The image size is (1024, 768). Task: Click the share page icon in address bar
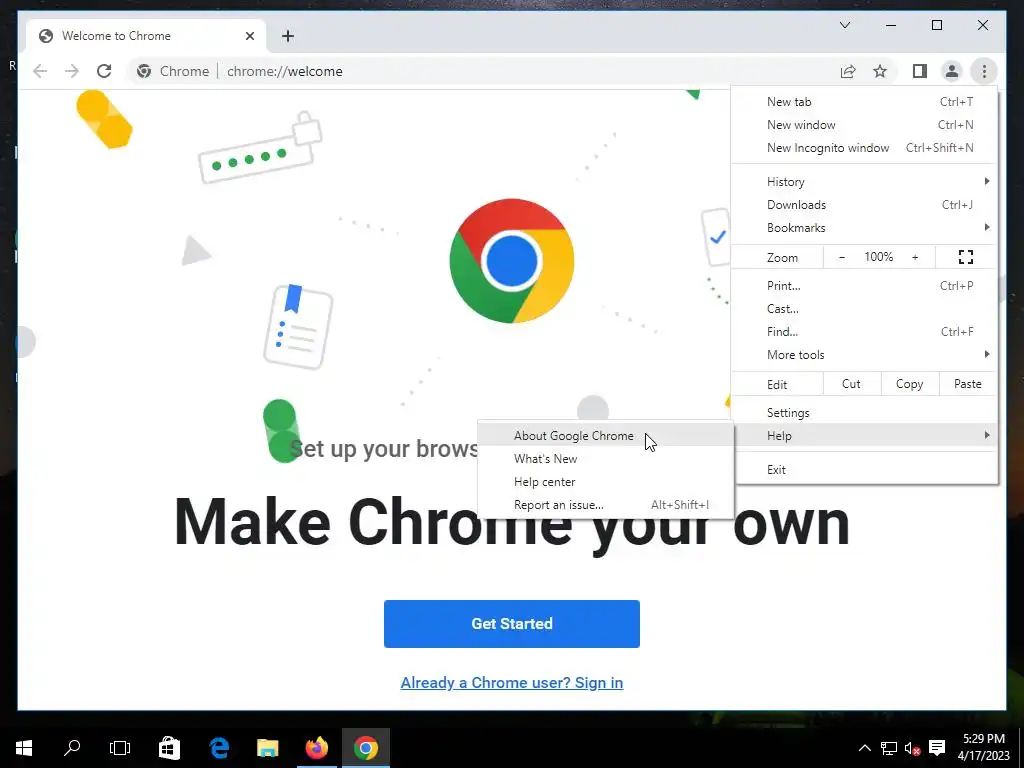pyautogui.click(x=848, y=71)
